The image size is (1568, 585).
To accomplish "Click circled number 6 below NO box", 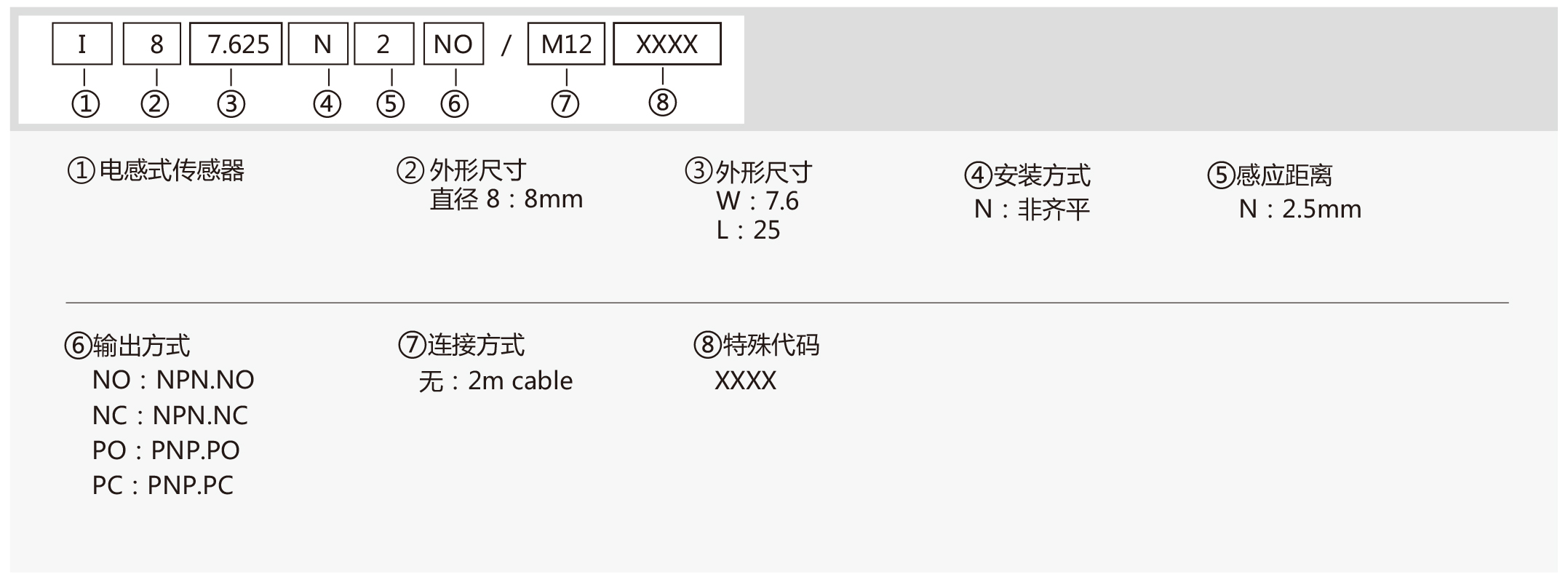I will pyautogui.click(x=454, y=104).
